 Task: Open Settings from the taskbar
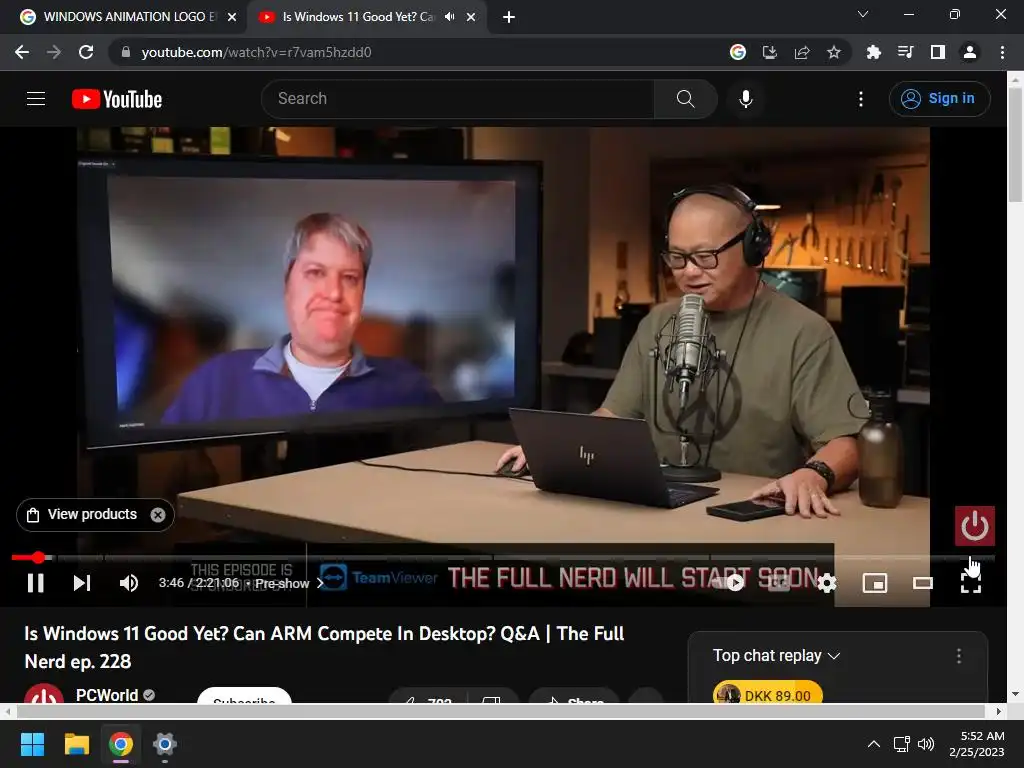165,744
